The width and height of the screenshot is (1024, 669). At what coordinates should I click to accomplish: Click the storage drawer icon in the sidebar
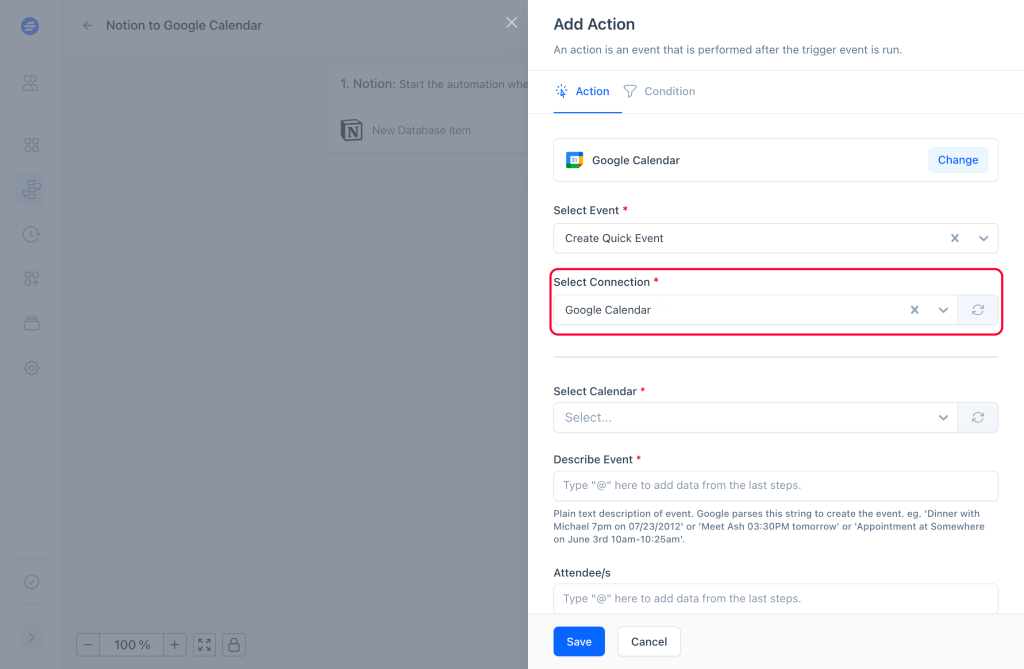pos(31,323)
